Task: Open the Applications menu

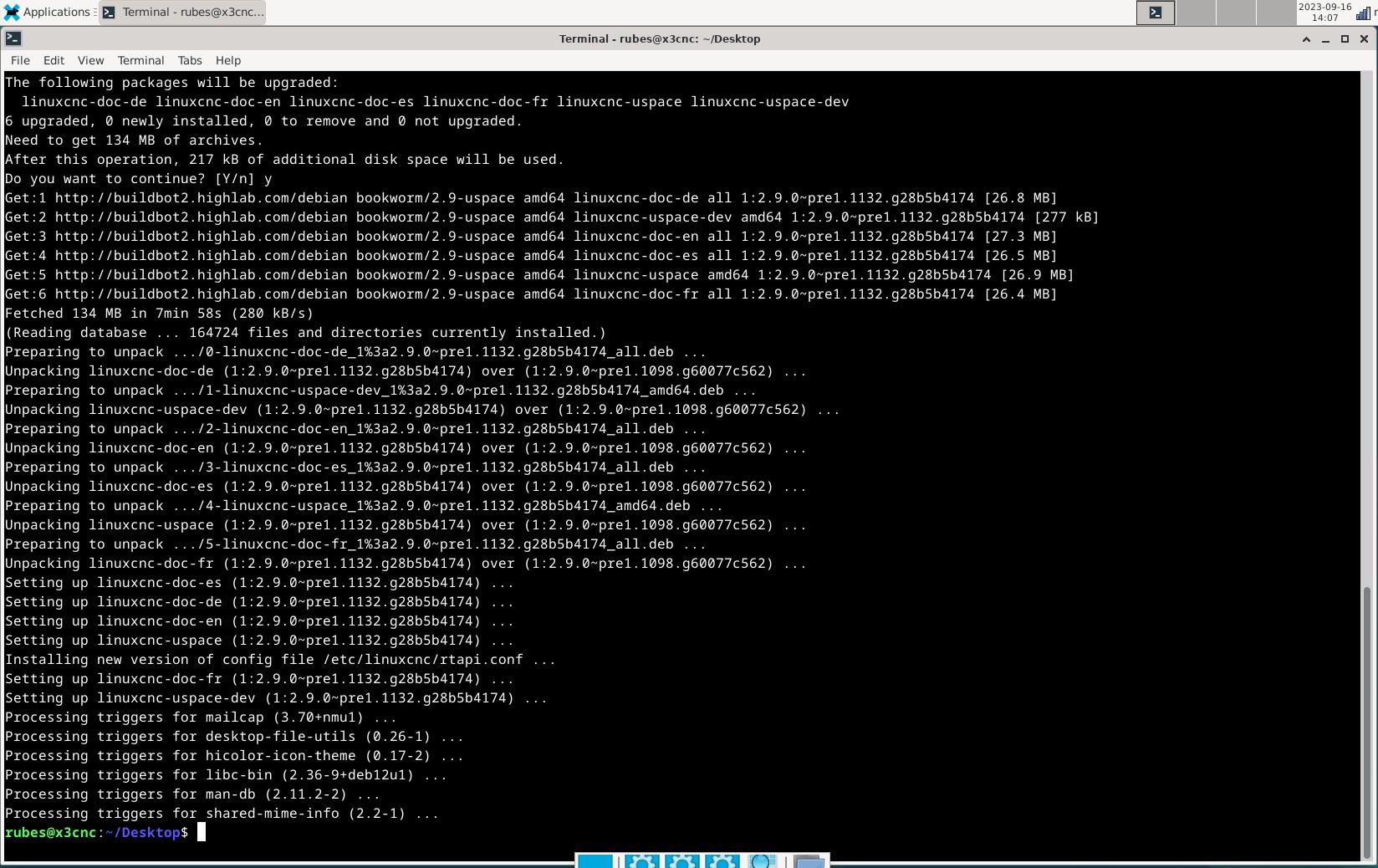Action: pos(47,12)
